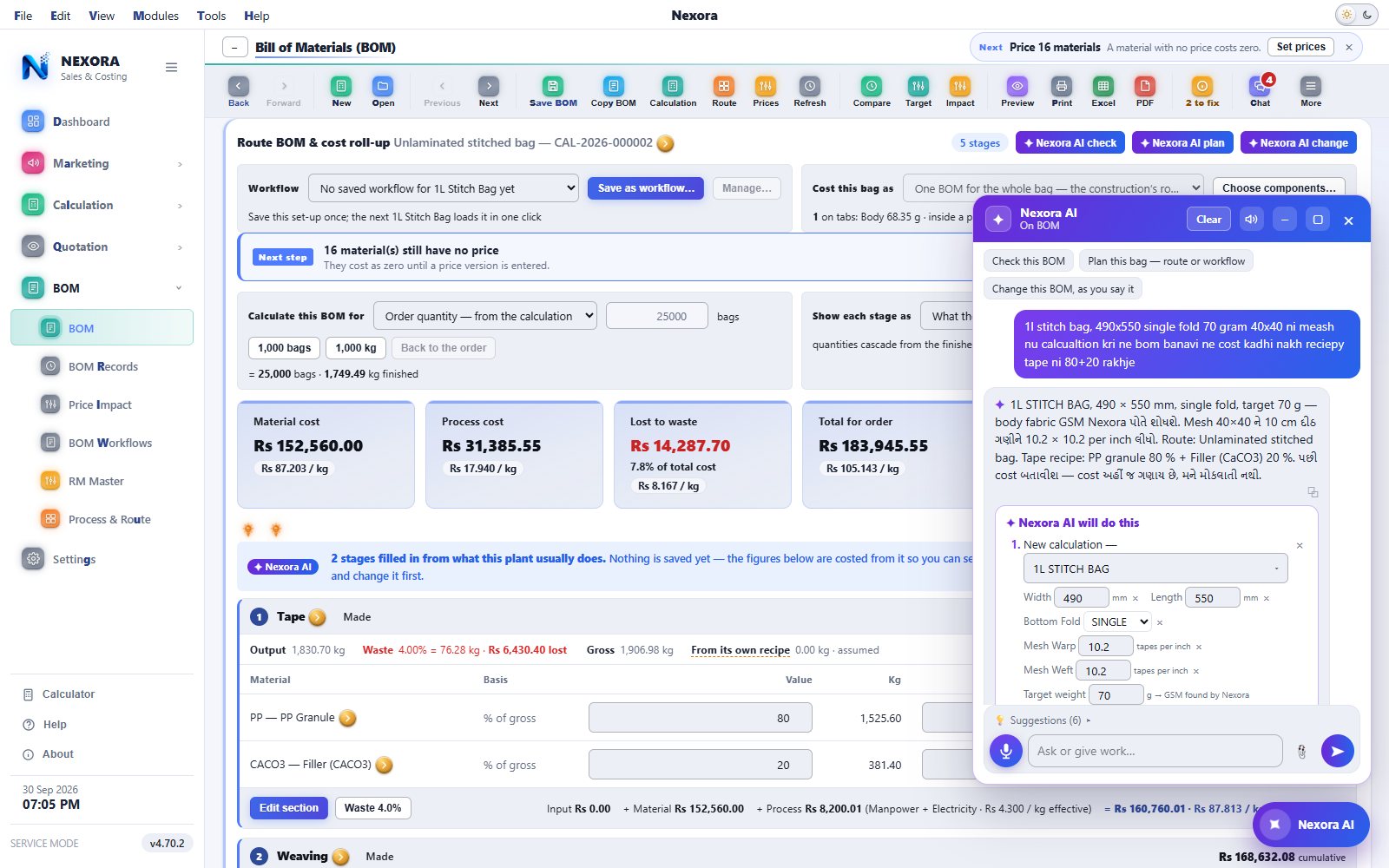Open BOM Records in the sidebar

pyautogui.click(x=102, y=366)
